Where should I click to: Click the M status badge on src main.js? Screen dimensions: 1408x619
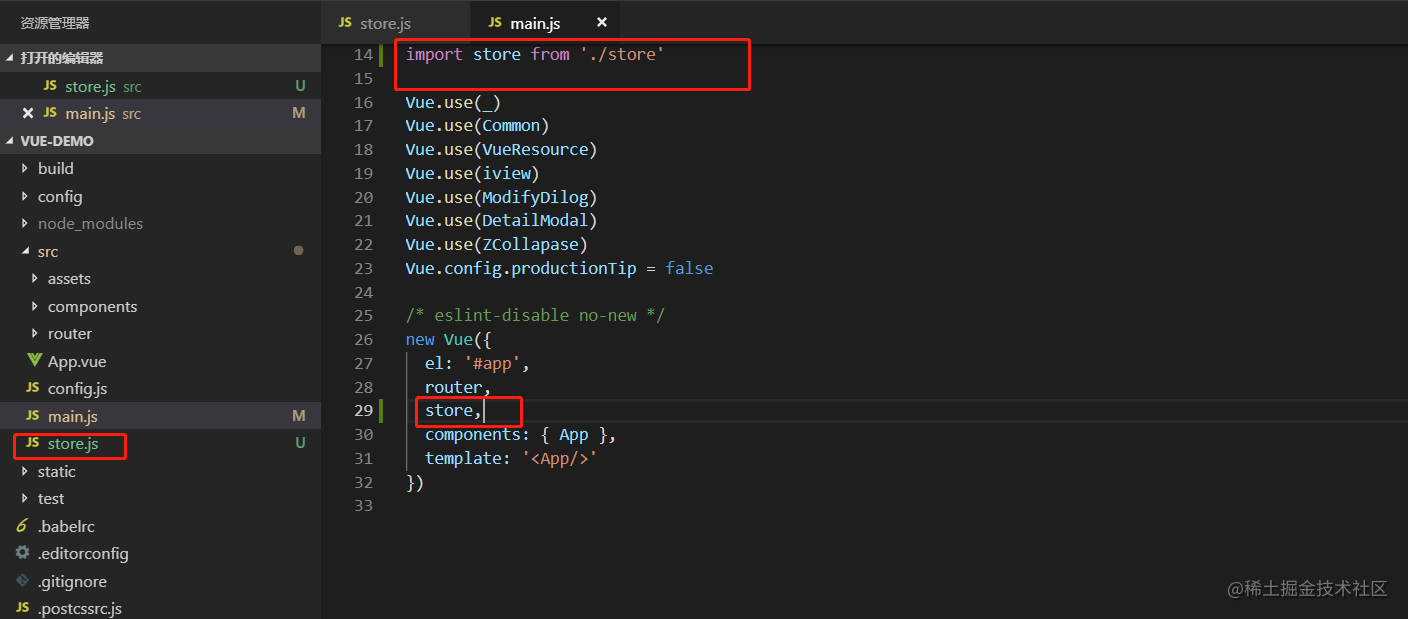[299, 416]
